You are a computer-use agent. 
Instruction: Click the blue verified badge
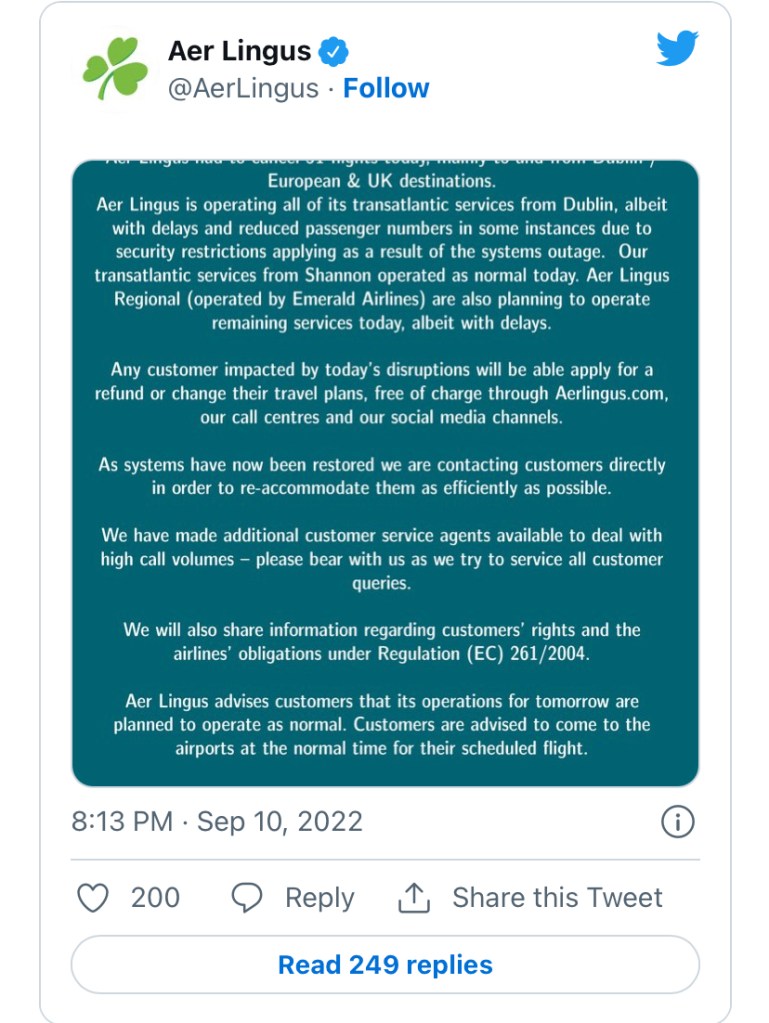click(333, 51)
